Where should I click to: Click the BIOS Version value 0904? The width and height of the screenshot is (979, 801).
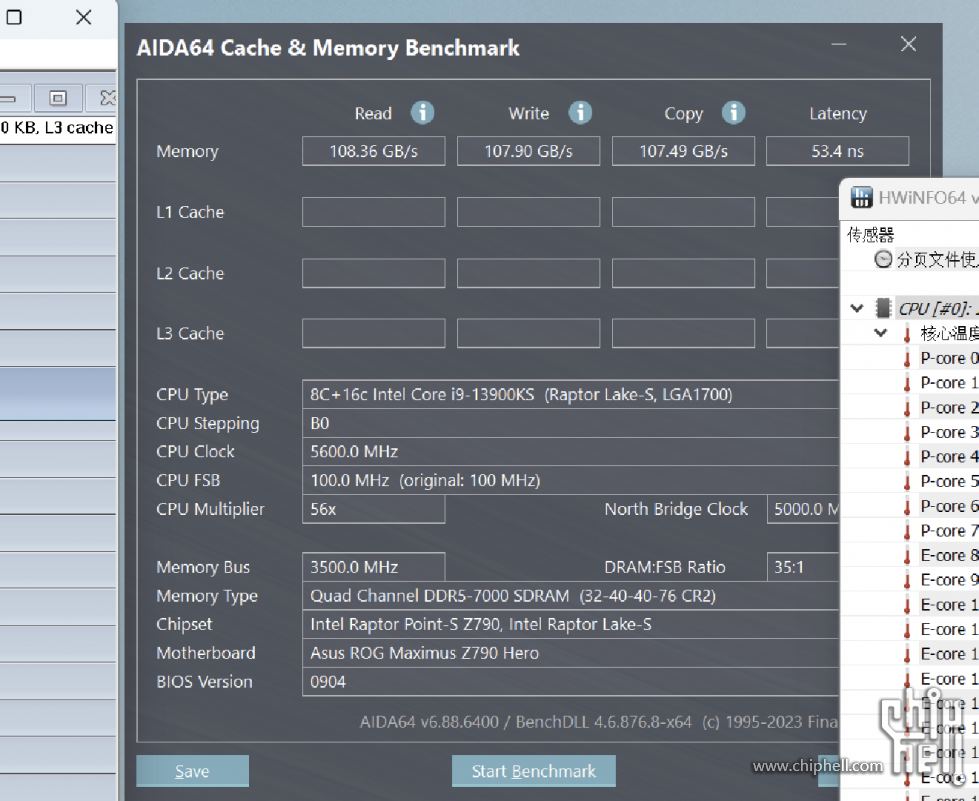click(570, 682)
